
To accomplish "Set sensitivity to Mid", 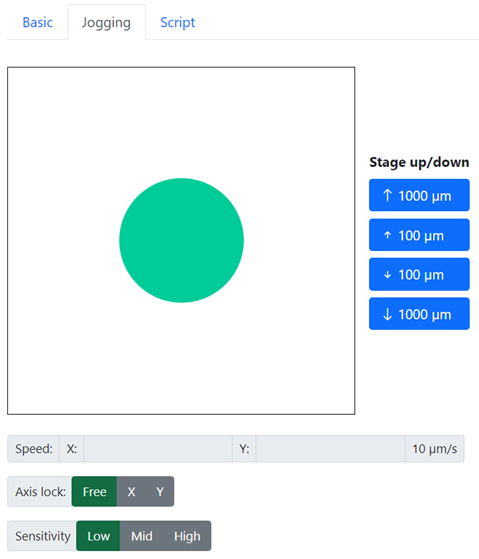I will [x=141, y=536].
